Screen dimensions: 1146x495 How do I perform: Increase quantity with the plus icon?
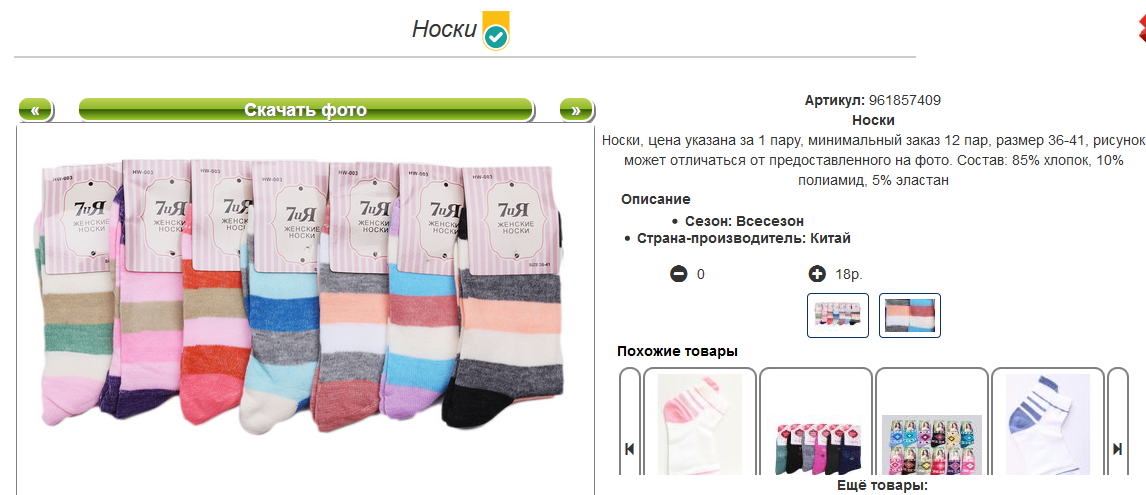tap(817, 275)
